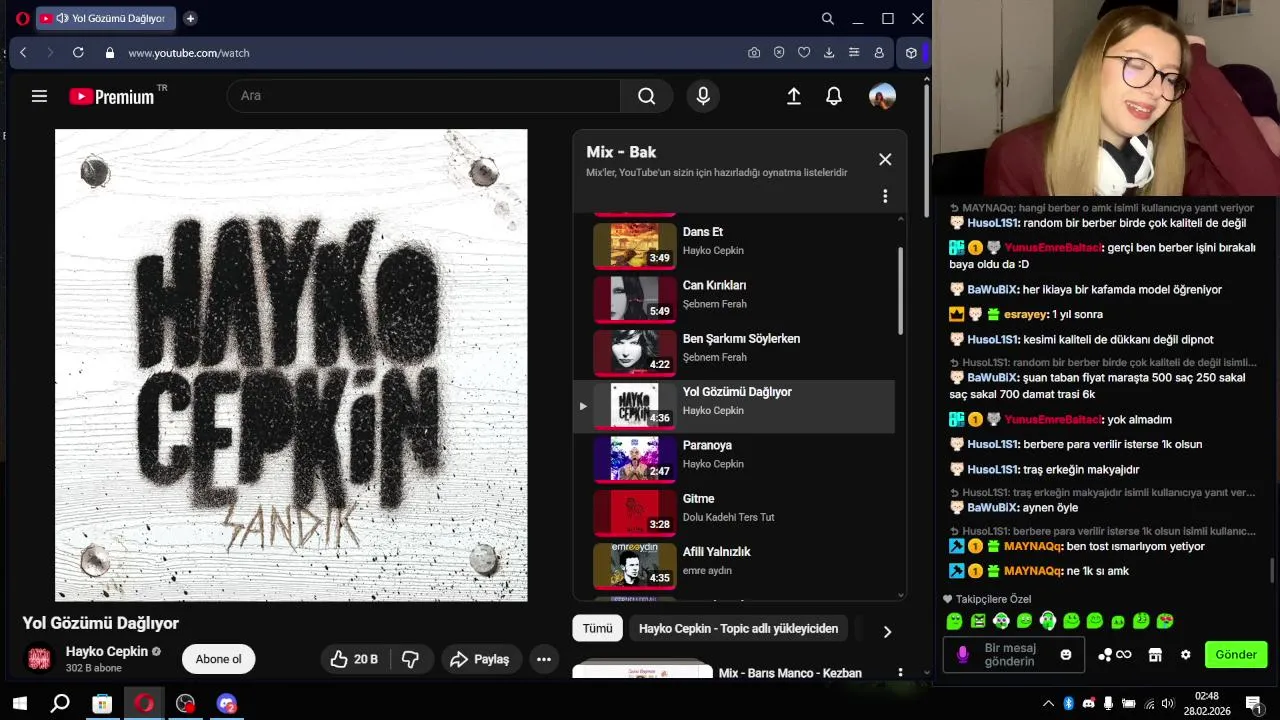Screen dimensions: 1280x720
Task: Click username MAYNAQq in latest chat message
Action: click(1033, 571)
